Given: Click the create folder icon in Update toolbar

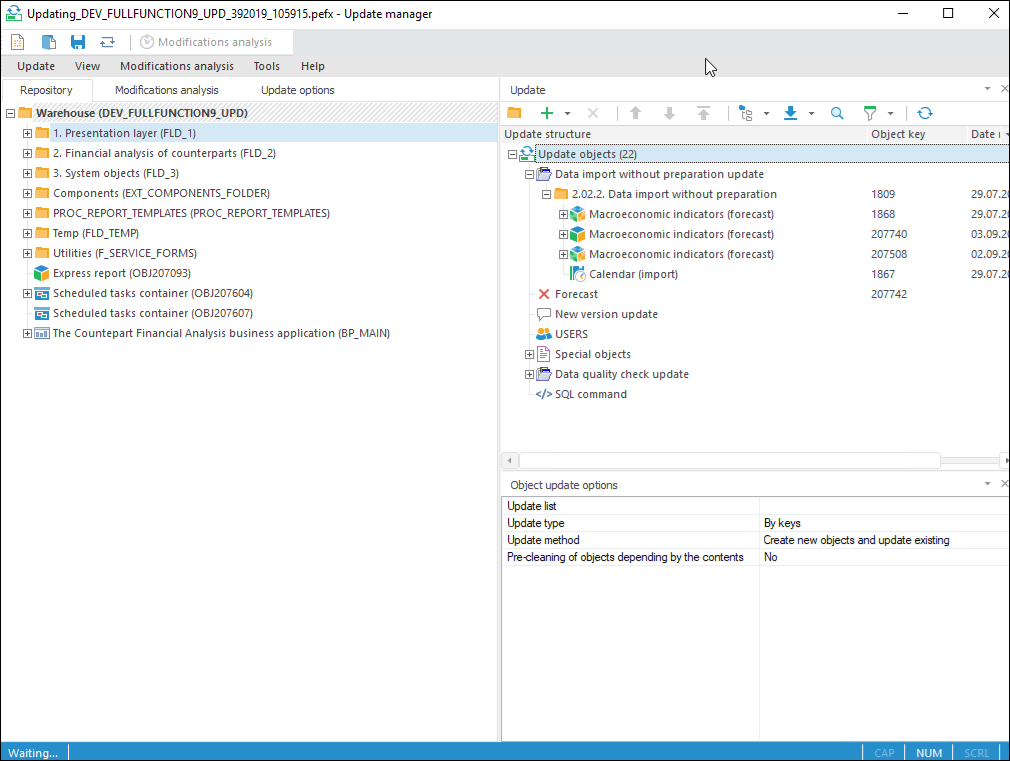Looking at the screenshot, I should [514, 114].
